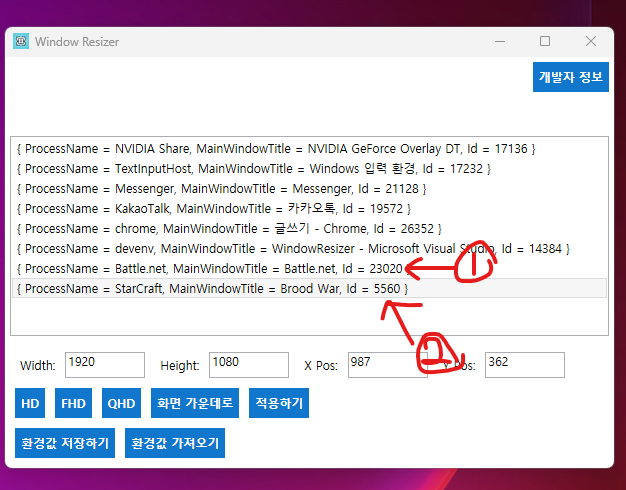Image resolution: width=626 pixels, height=490 pixels.
Task: Open the 개발자 정보 developer info button
Action: pos(571,77)
